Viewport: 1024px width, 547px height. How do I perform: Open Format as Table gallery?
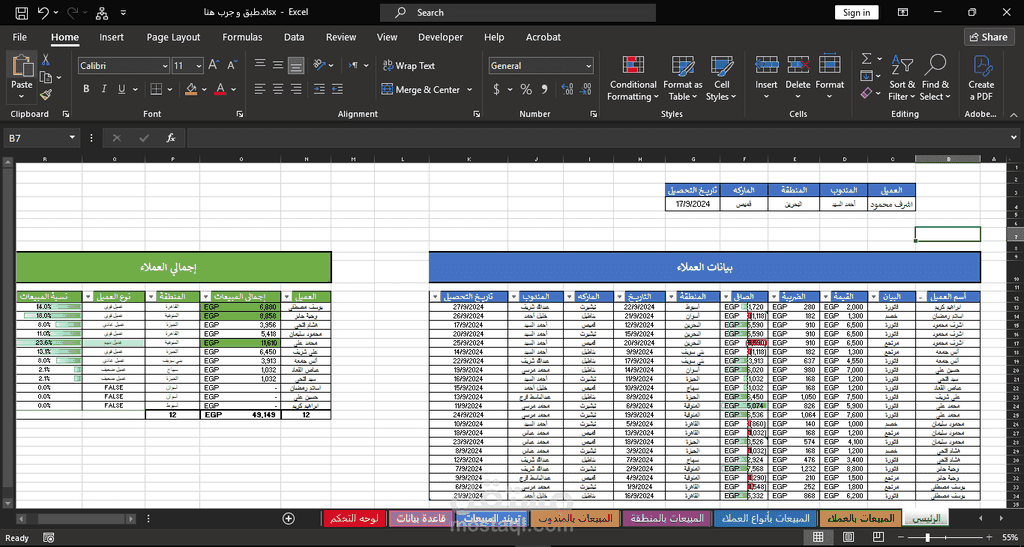pyautogui.click(x=682, y=78)
